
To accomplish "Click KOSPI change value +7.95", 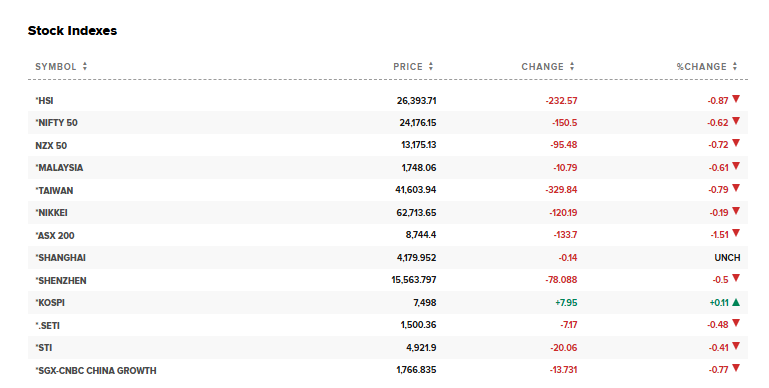I will coord(566,303).
